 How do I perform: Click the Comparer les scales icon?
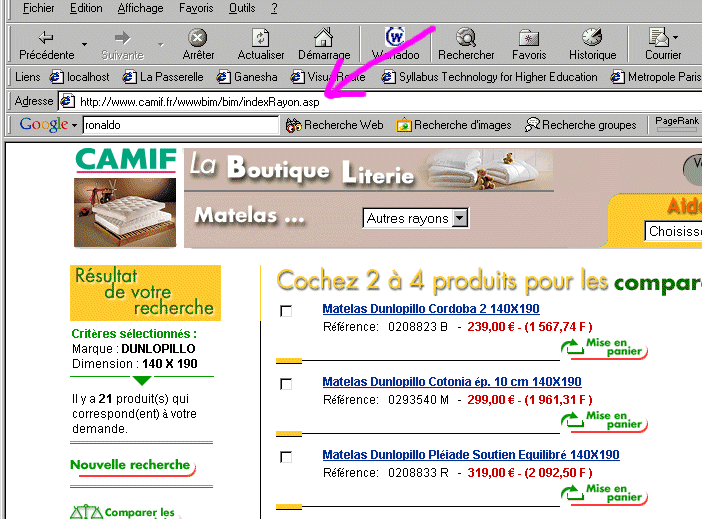pos(86,512)
